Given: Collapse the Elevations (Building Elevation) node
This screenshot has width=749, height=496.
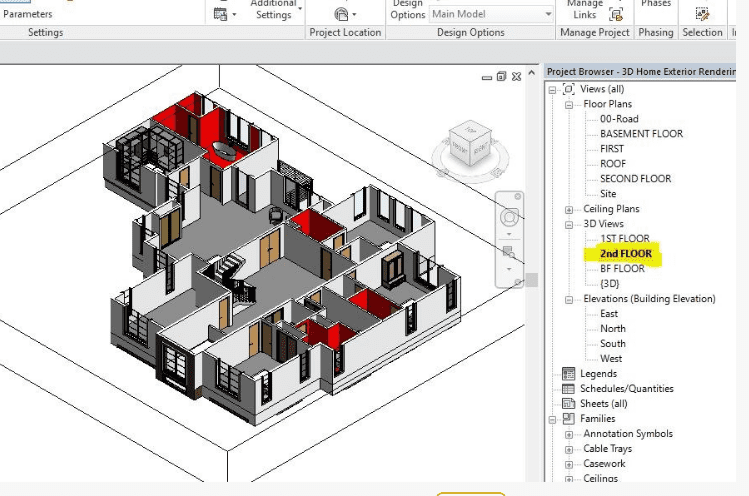Looking at the screenshot, I should 569,299.
